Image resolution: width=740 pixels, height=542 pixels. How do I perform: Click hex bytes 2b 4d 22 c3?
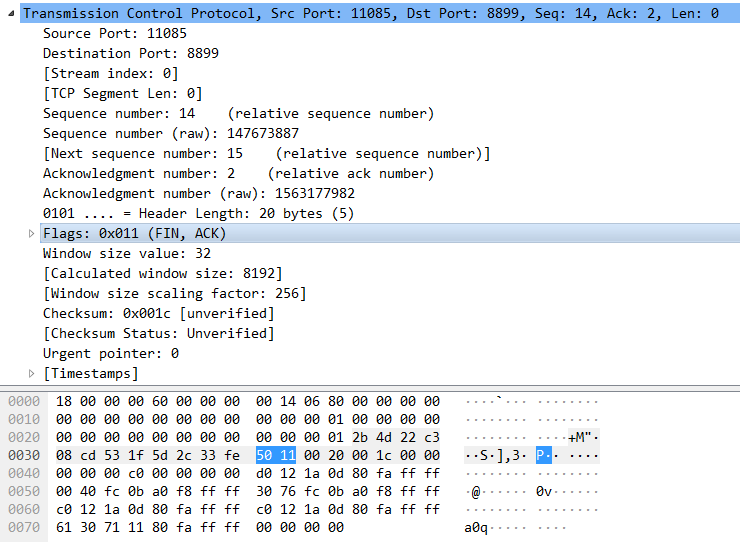[x=396, y=437]
